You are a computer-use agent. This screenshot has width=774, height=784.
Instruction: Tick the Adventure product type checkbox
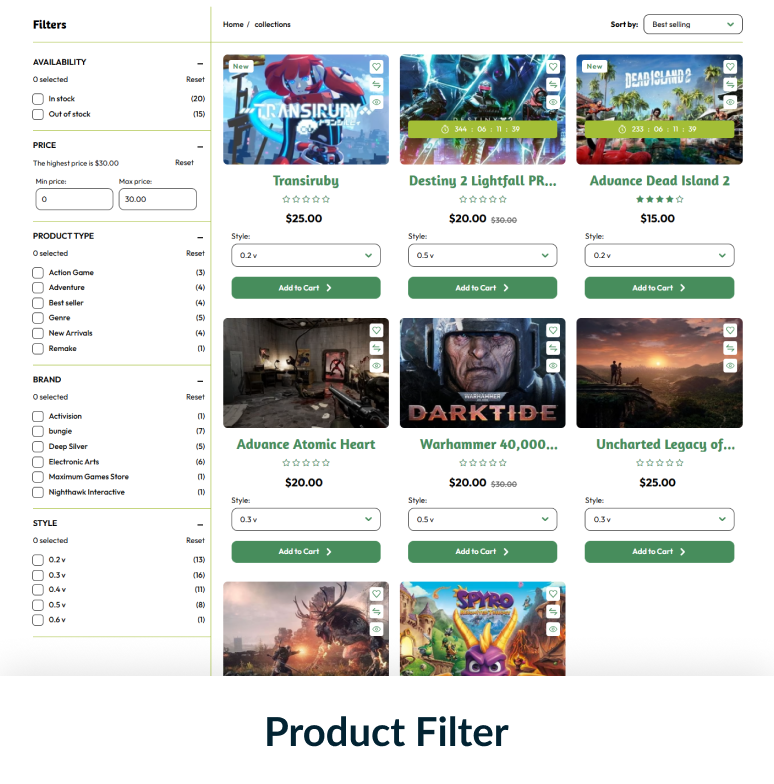(x=38, y=288)
